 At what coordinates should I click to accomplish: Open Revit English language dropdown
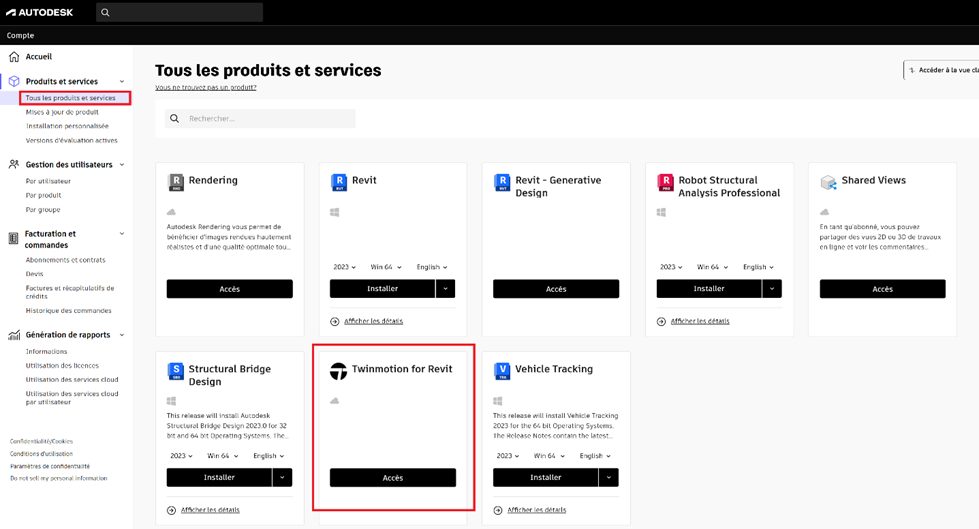point(431,267)
